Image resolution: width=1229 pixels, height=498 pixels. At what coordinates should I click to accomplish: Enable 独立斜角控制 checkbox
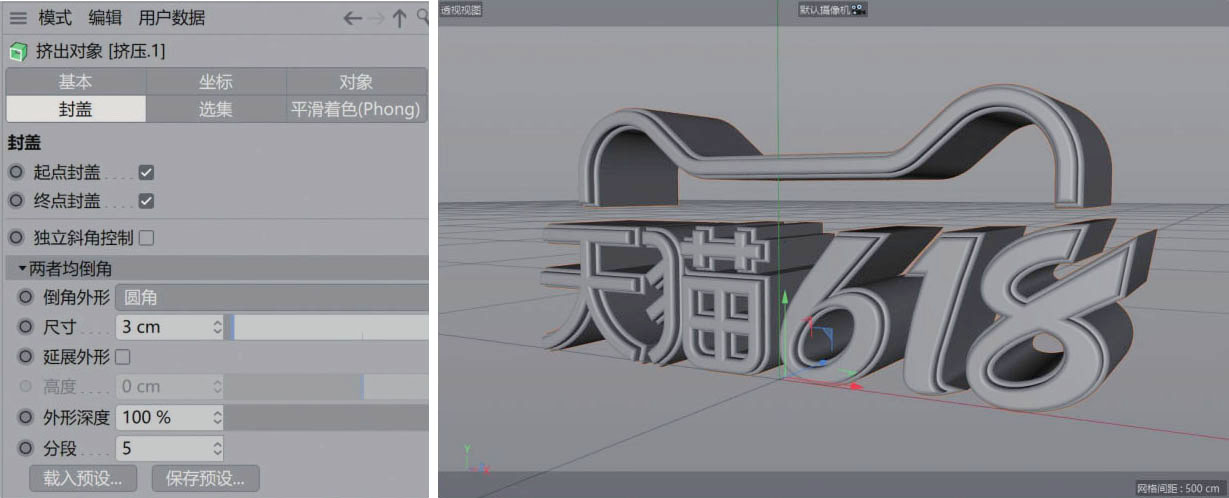click(146, 238)
